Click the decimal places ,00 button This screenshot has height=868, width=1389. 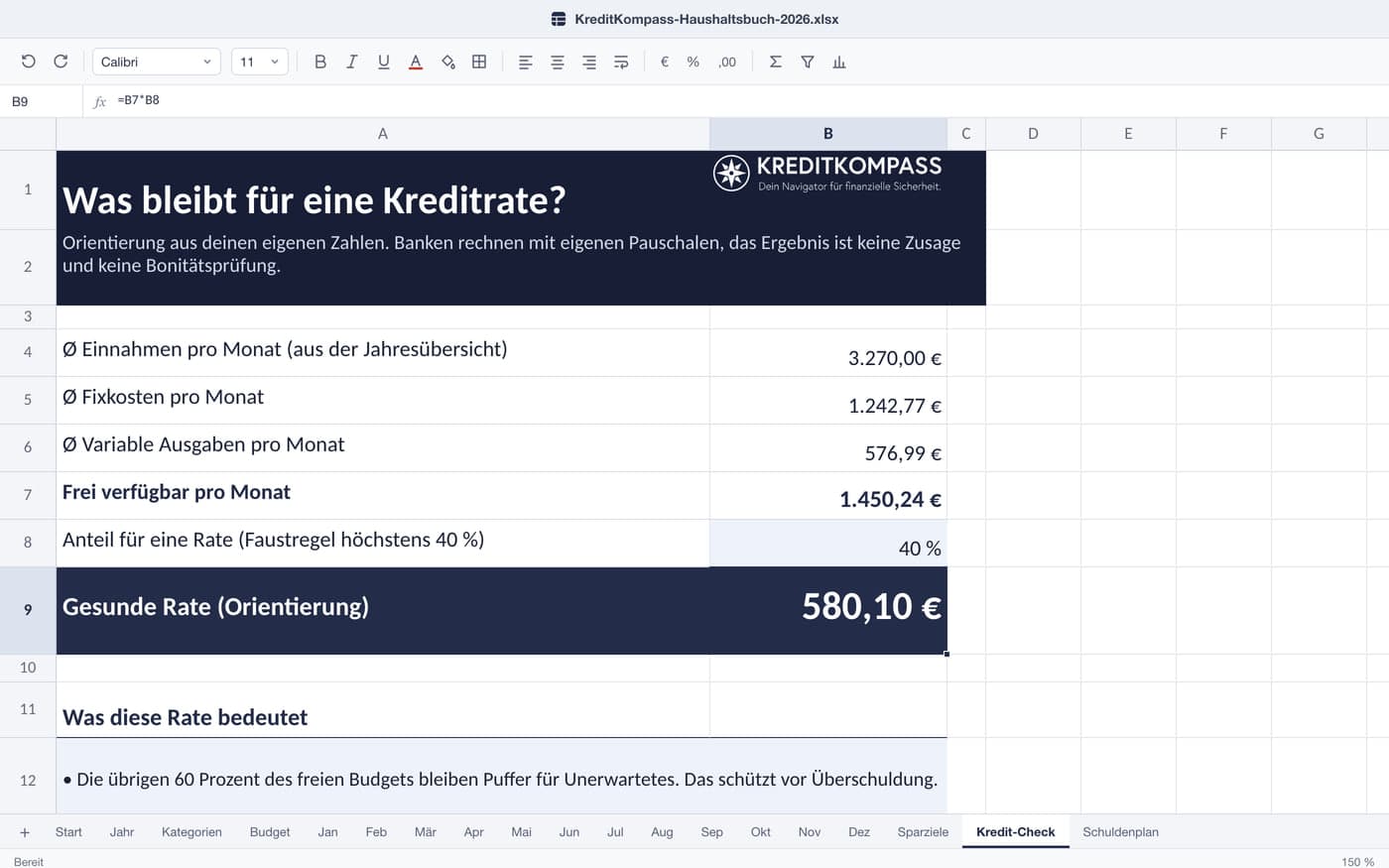click(727, 62)
